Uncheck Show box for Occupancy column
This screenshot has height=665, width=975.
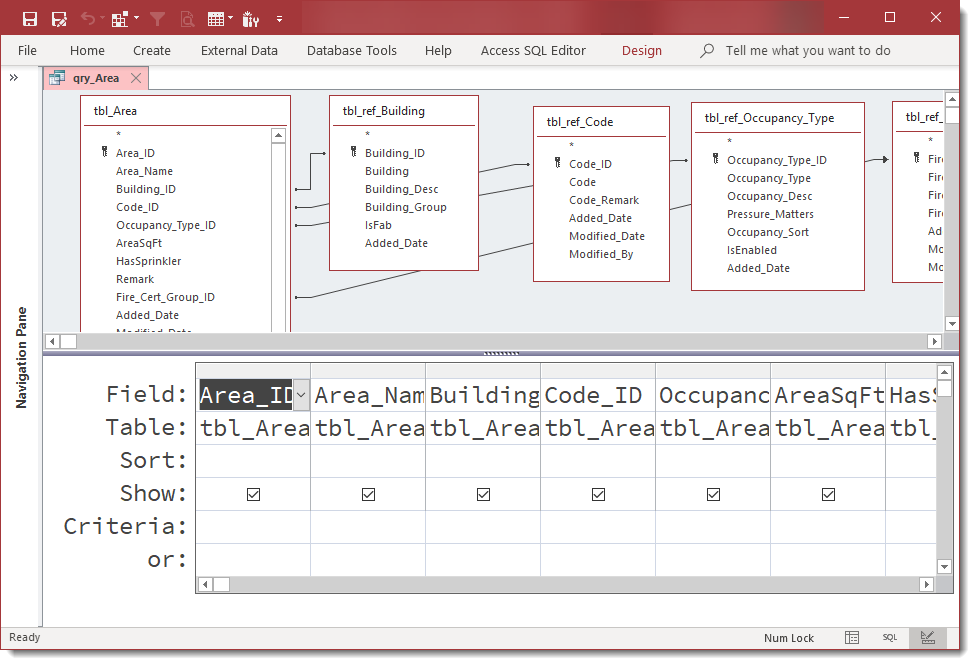coord(713,495)
